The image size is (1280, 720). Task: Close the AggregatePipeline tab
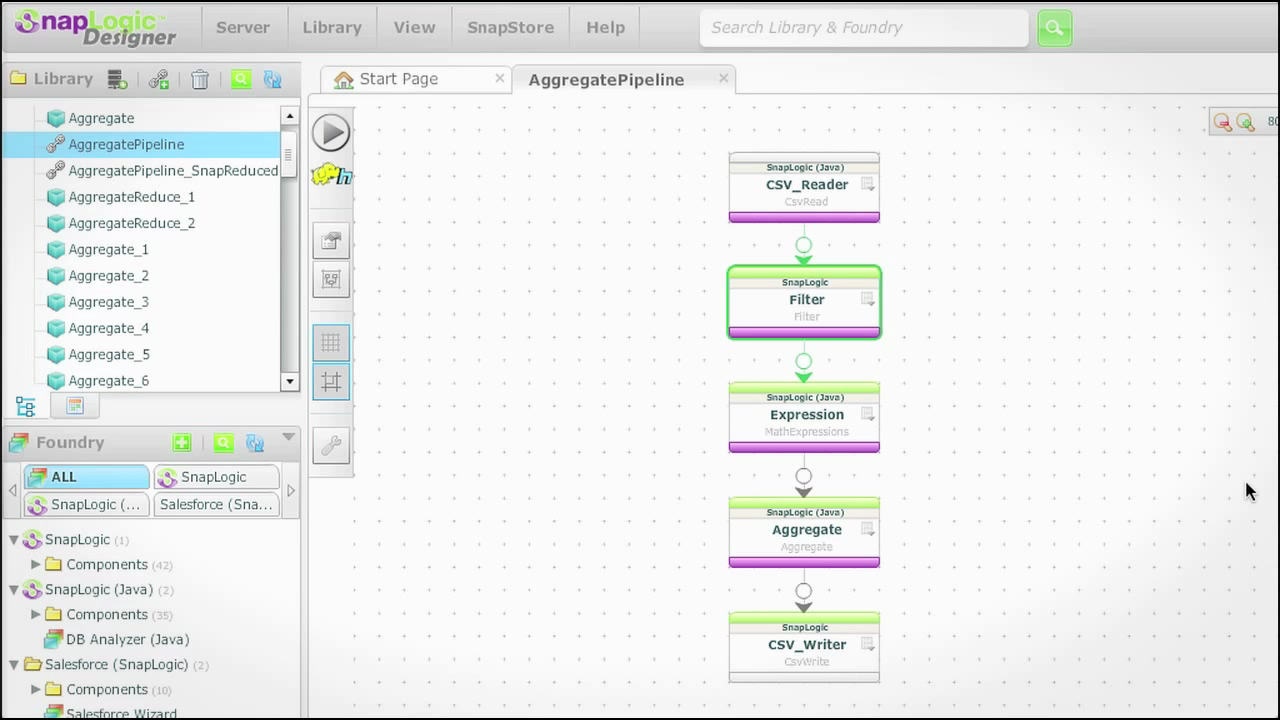pyautogui.click(x=723, y=78)
